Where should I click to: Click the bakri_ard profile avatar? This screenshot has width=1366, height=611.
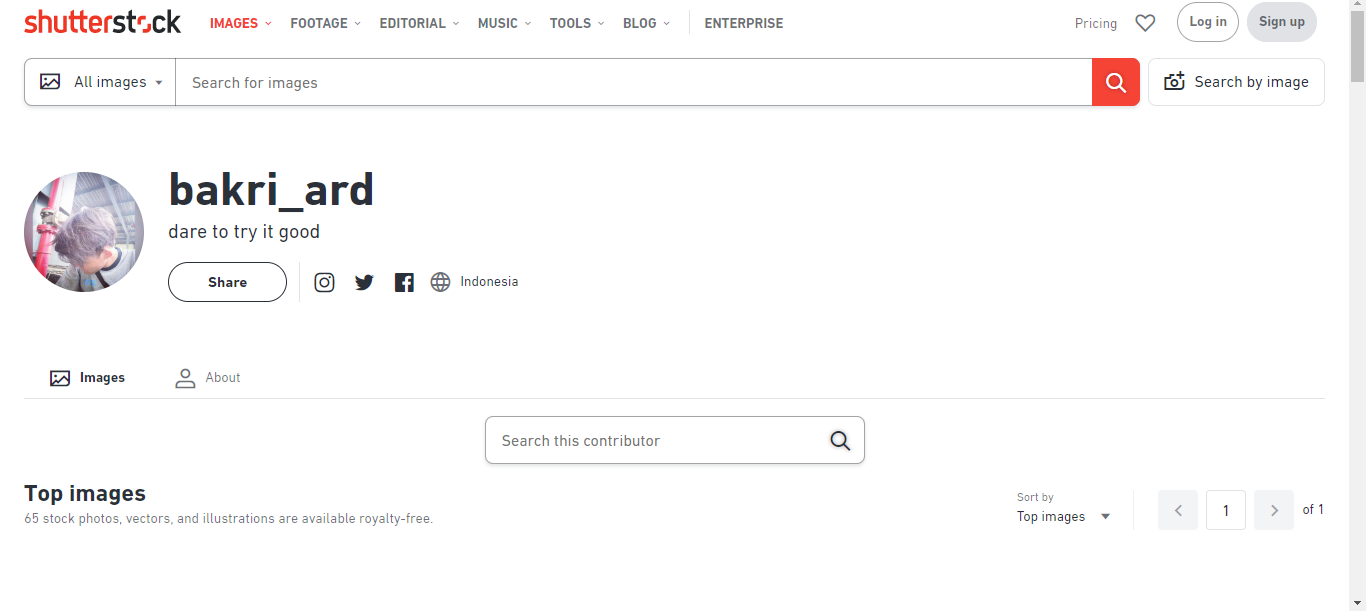click(84, 232)
